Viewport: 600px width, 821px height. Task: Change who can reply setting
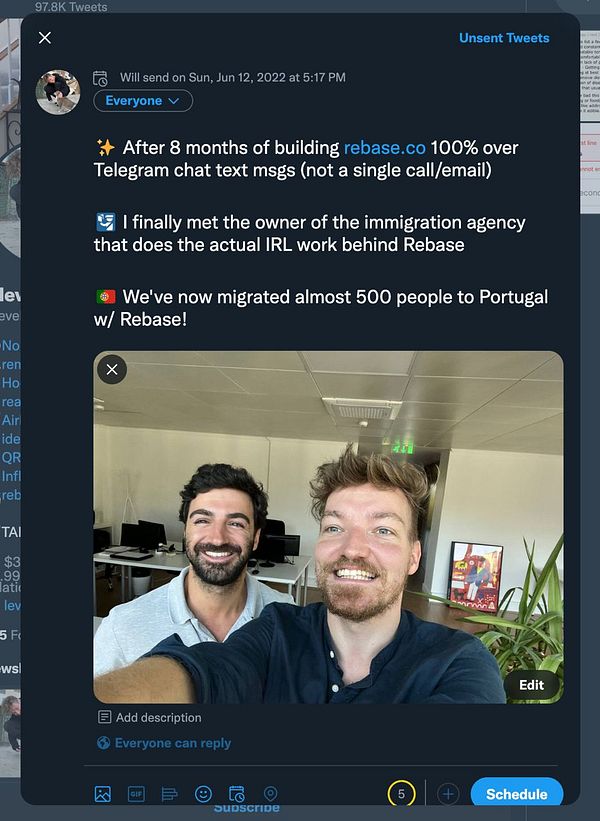(x=164, y=743)
